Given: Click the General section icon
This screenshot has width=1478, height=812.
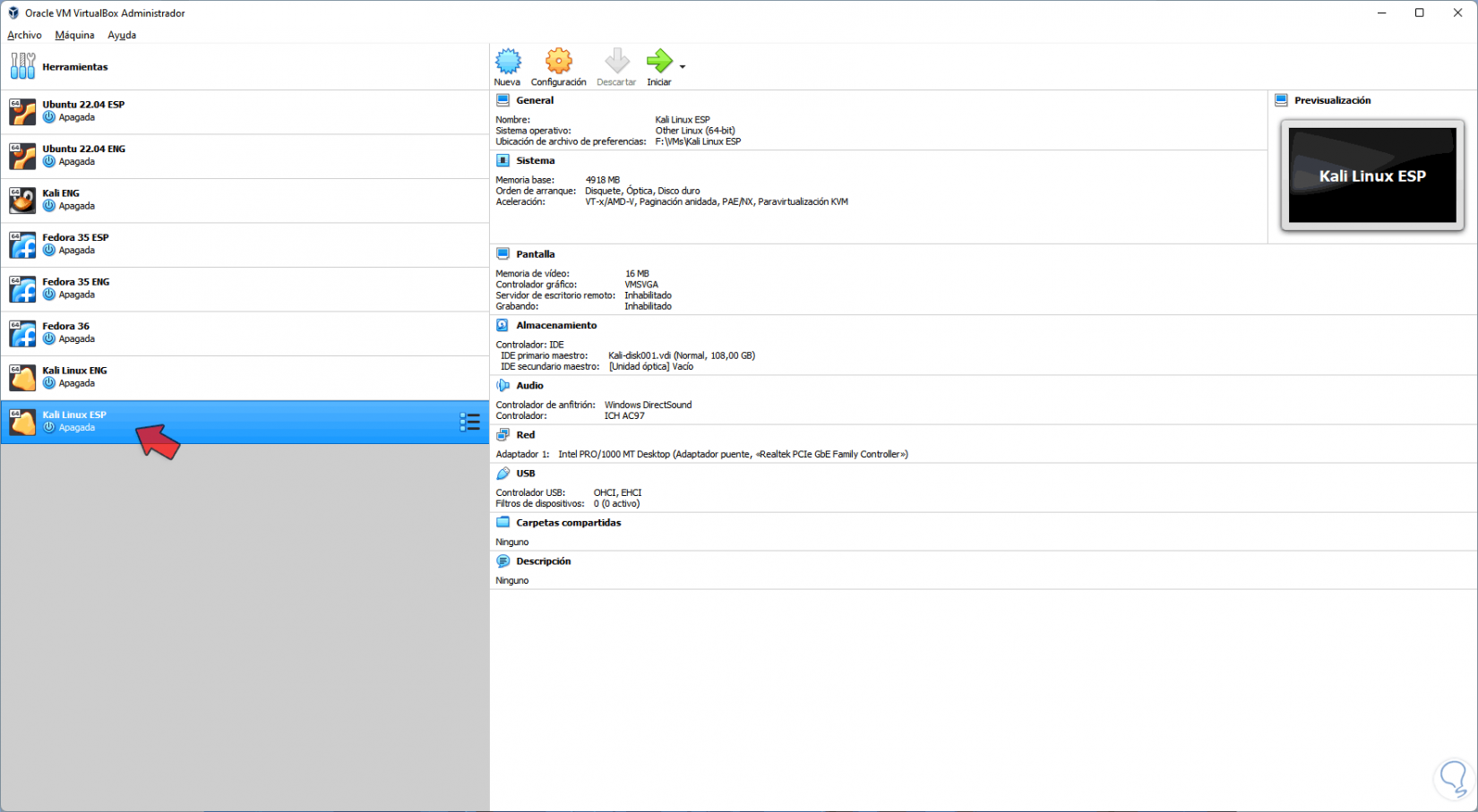Looking at the screenshot, I should (x=503, y=100).
